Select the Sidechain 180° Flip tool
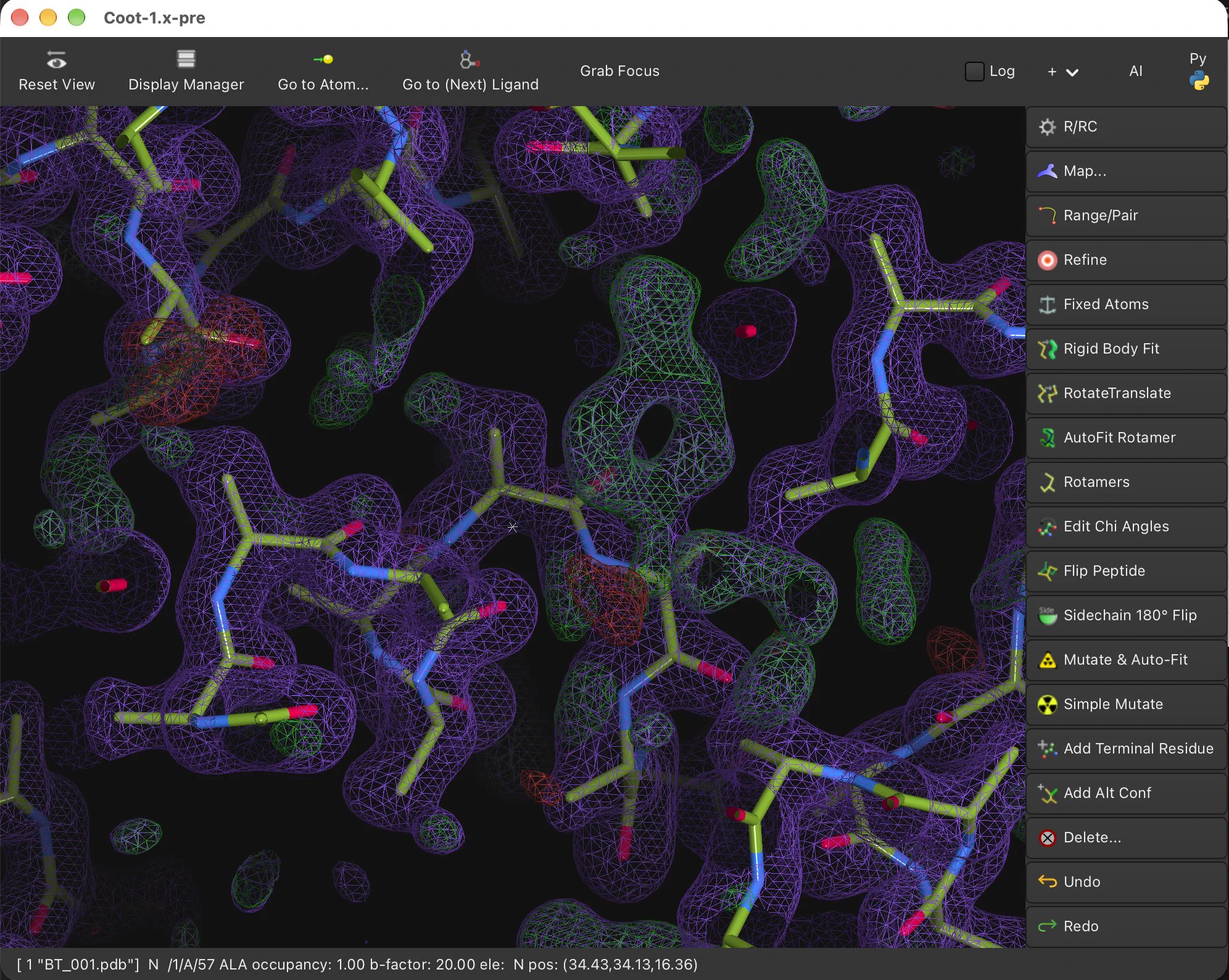Image resolution: width=1229 pixels, height=980 pixels. coord(1126,615)
